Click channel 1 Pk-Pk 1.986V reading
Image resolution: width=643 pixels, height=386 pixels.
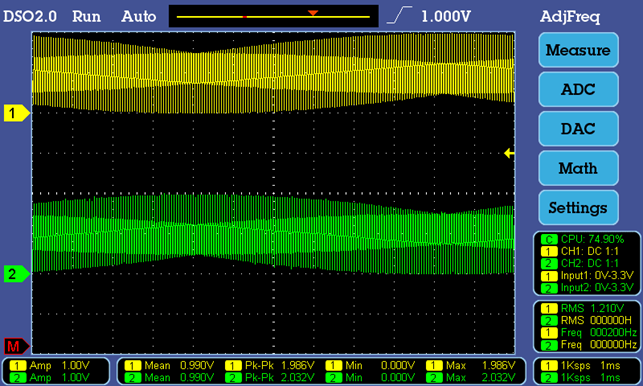click(x=270, y=365)
